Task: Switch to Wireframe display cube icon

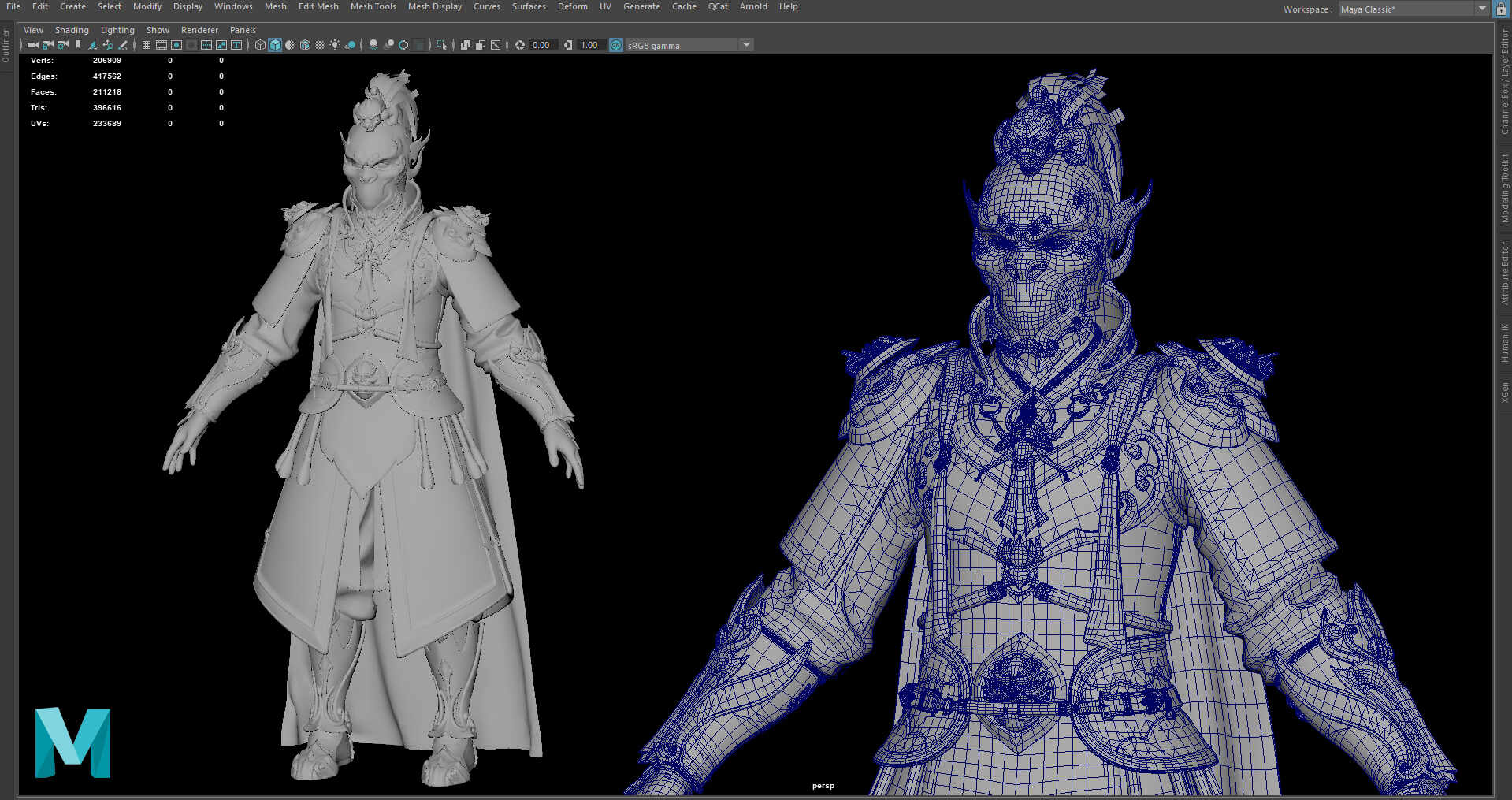Action: pos(260,45)
